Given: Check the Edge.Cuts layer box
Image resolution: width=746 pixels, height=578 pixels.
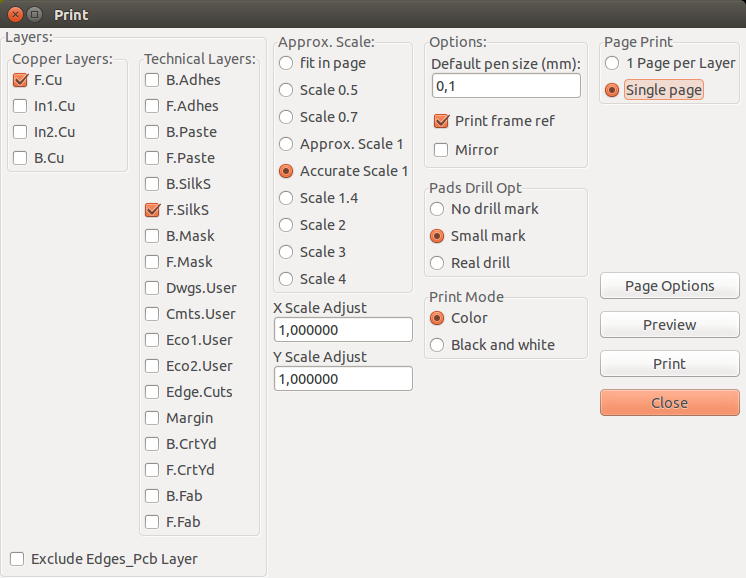Looking at the screenshot, I should [x=153, y=392].
